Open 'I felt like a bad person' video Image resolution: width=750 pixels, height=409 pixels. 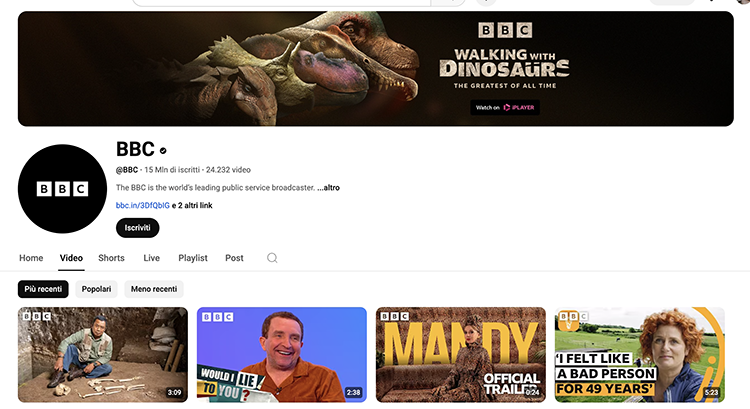point(640,354)
